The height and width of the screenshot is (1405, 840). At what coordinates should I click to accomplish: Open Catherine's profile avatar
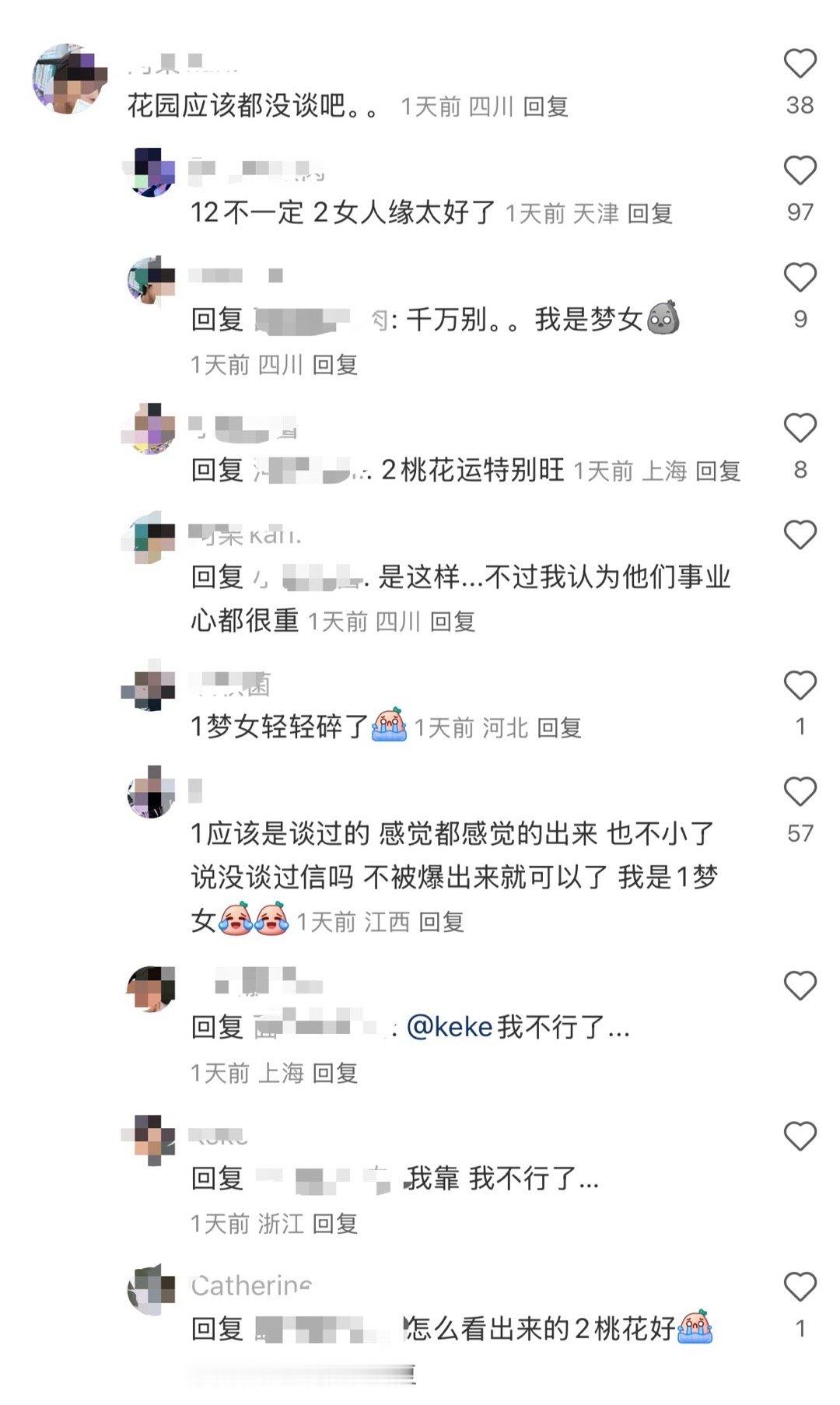click(x=151, y=1290)
